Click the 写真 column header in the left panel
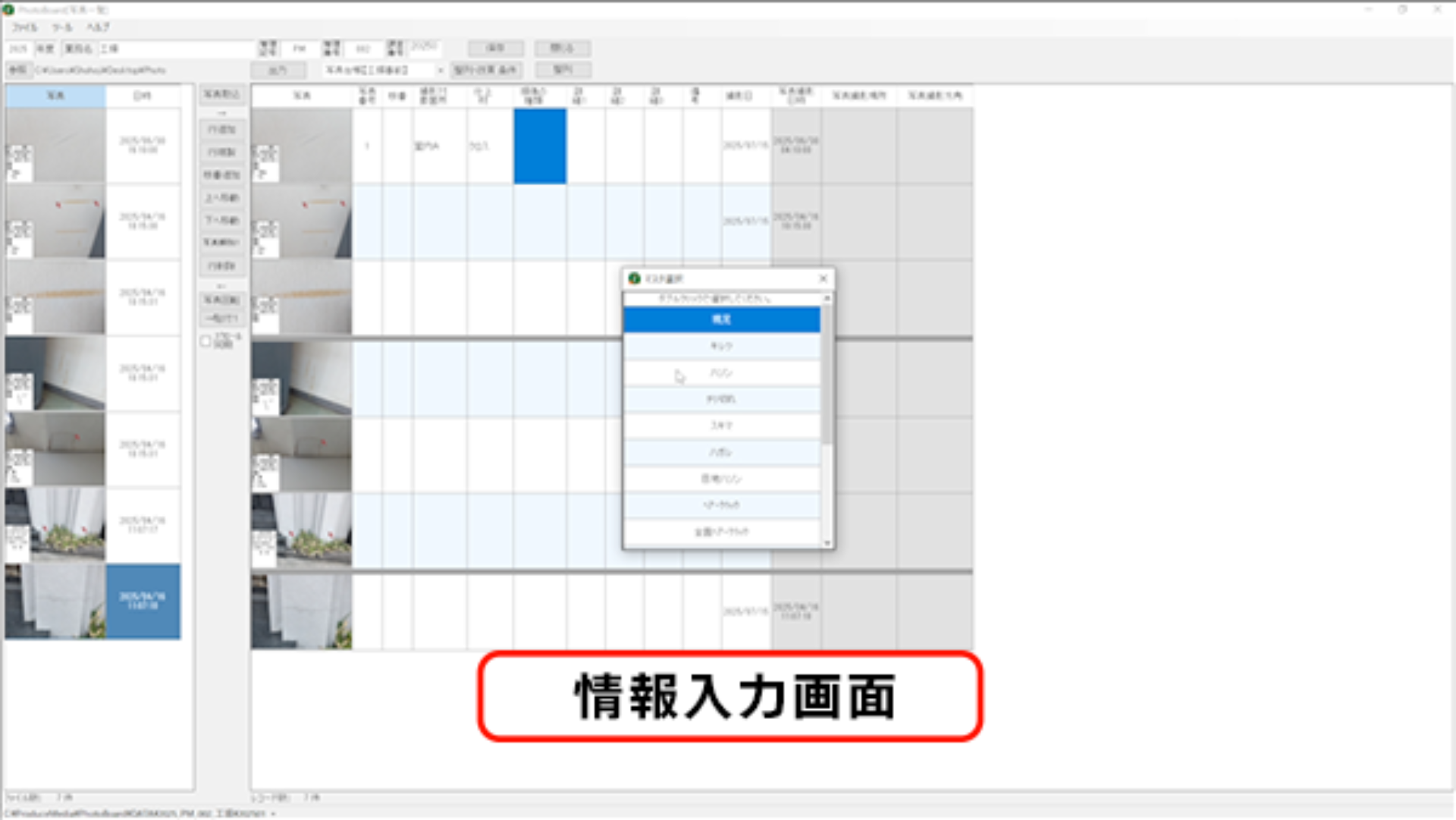The height and width of the screenshot is (820, 1456). pyautogui.click(x=55, y=96)
